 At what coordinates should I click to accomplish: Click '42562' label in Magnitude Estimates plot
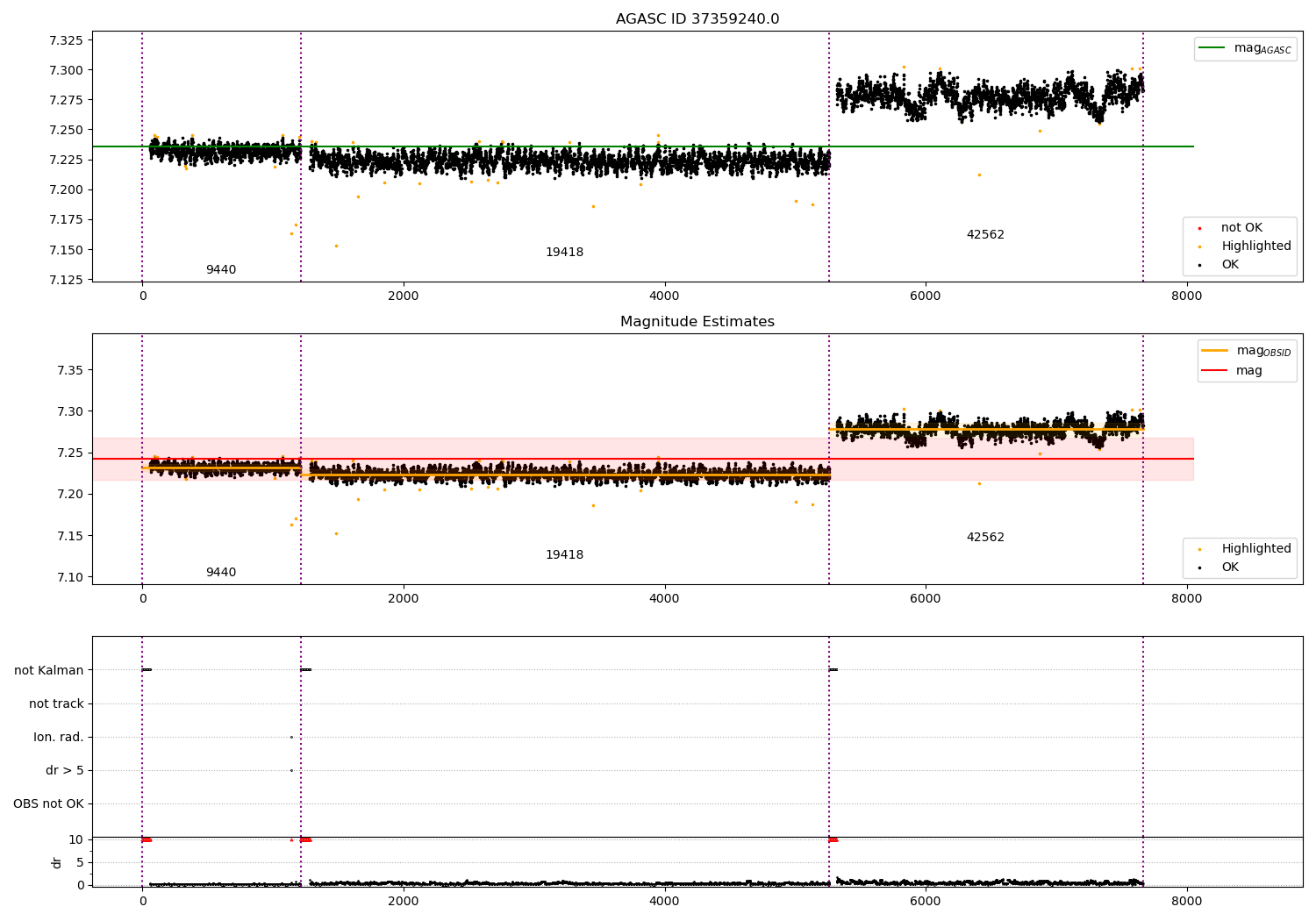[x=985, y=538]
